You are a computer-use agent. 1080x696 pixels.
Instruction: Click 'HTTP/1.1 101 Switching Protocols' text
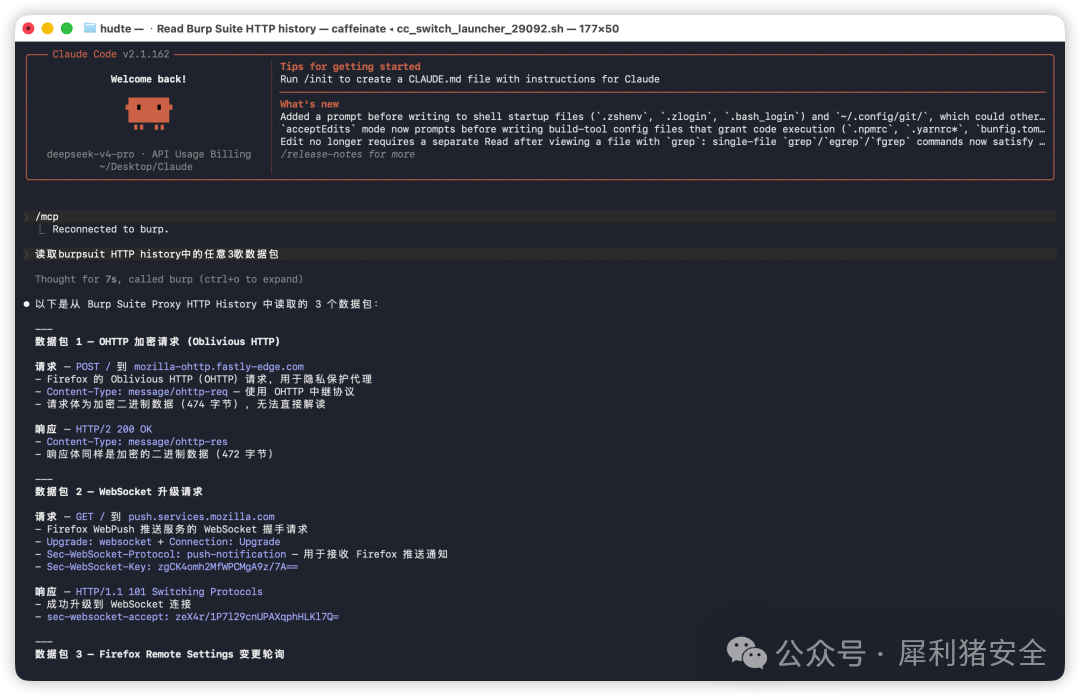pos(169,592)
